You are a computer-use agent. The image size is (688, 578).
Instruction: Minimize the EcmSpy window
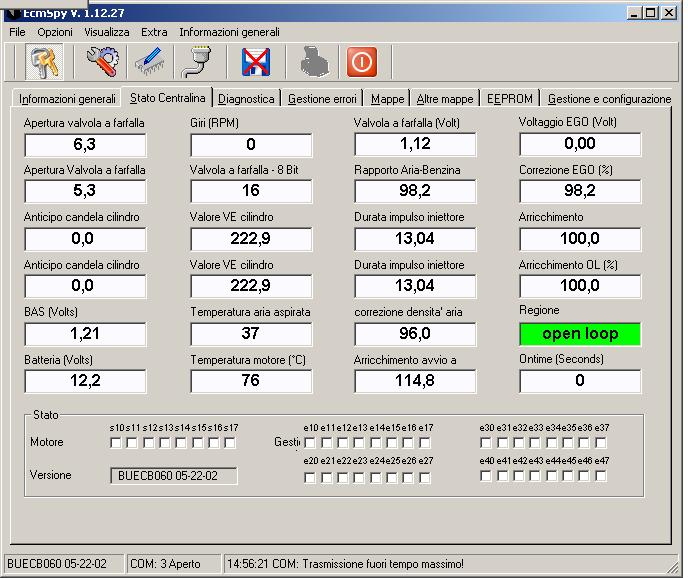pos(633,13)
